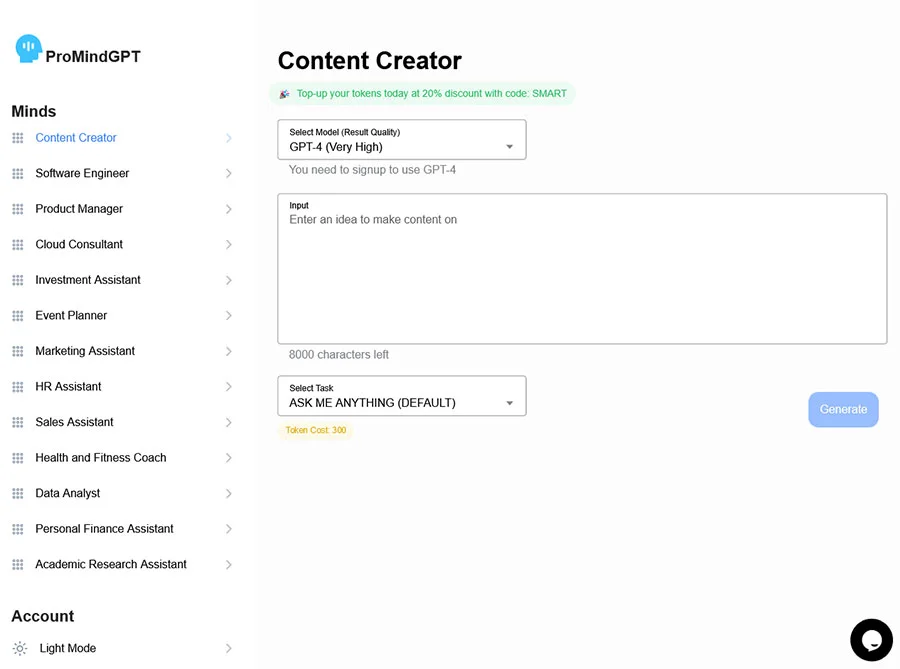Open Marketing Assistant from the sidebar
This screenshot has width=900, height=669.
[x=85, y=351]
